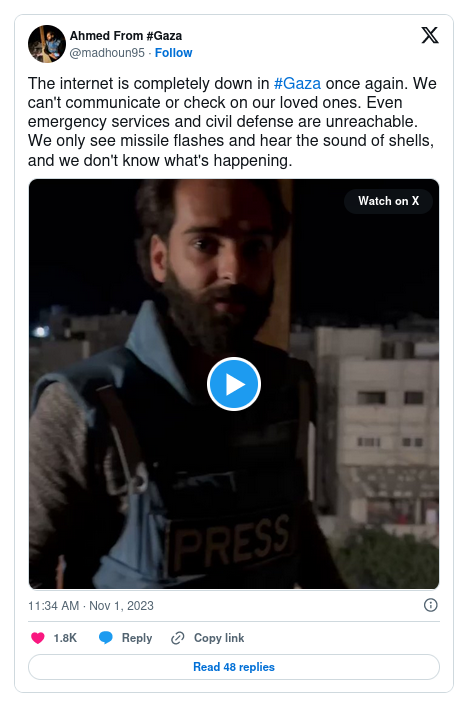Click the Read 48 replies button
The width and height of the screenshot is (466, 707).
[233, 667]
